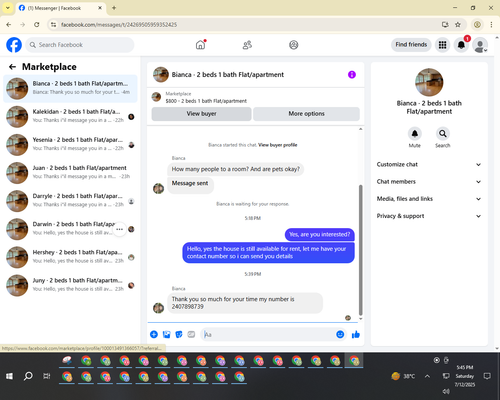Image resolution: width=500 pixels, height=400 pixels.
Task: Select "Yes, are you interested?" message
Action: [320, 234]
